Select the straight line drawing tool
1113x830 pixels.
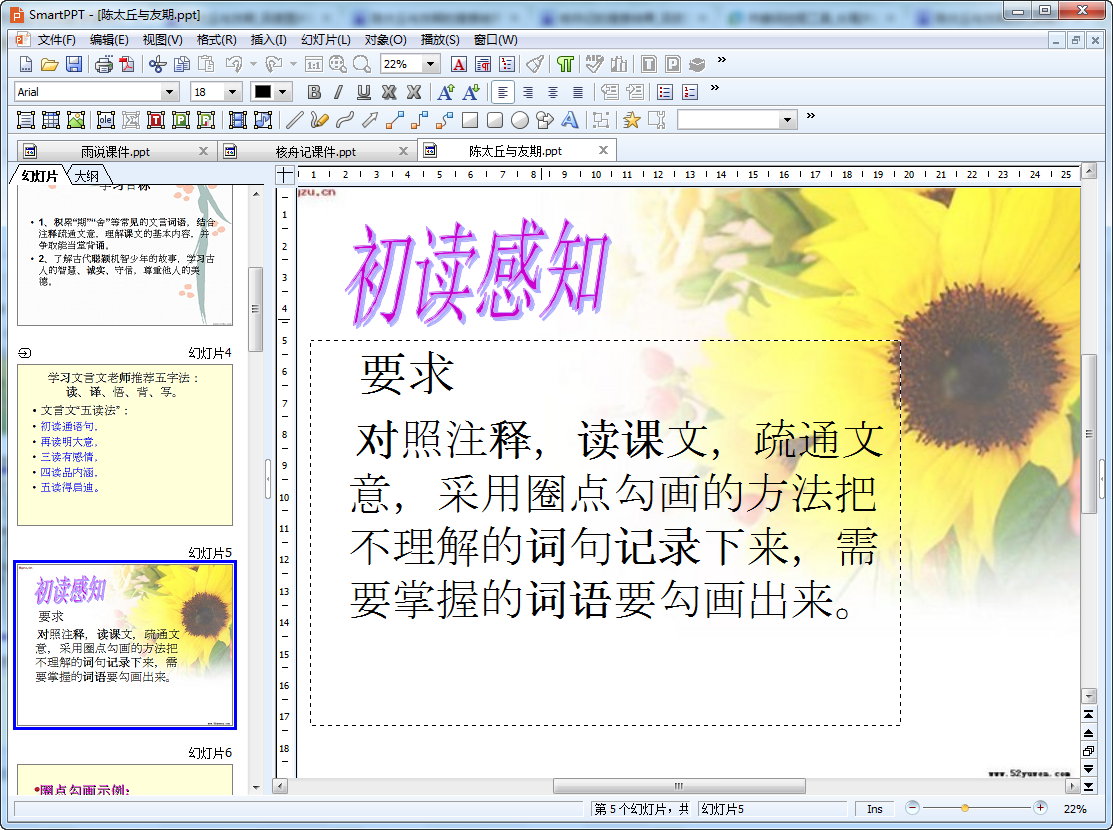click(295, 120)
